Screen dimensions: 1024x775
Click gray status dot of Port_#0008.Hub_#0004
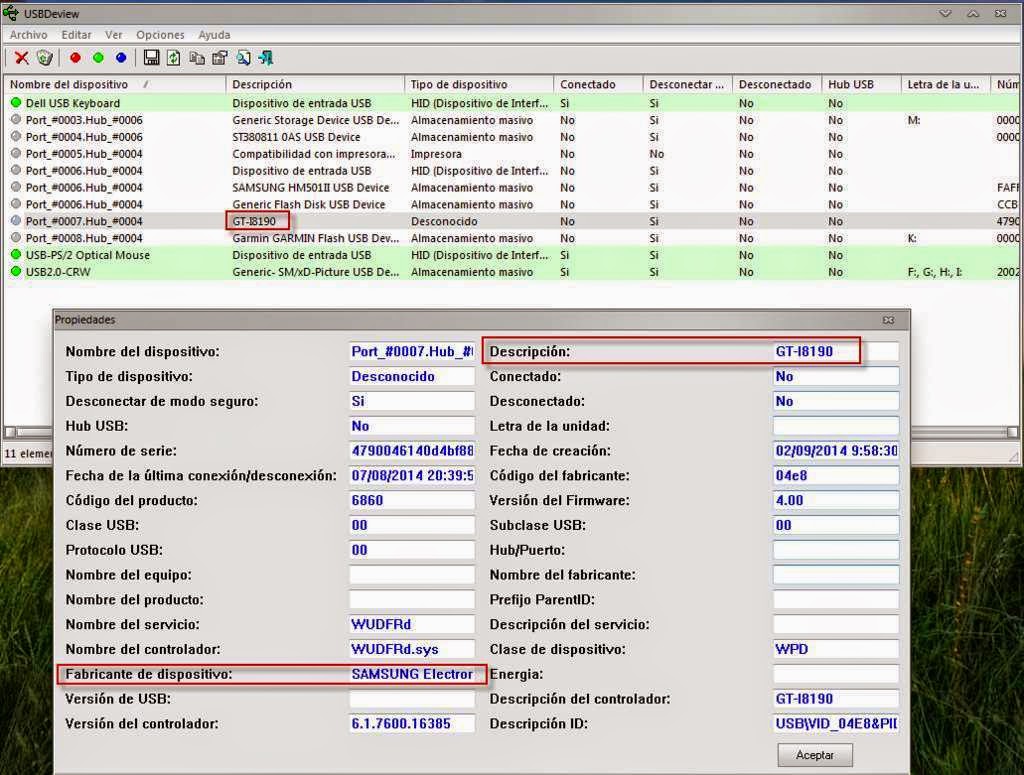16,238
